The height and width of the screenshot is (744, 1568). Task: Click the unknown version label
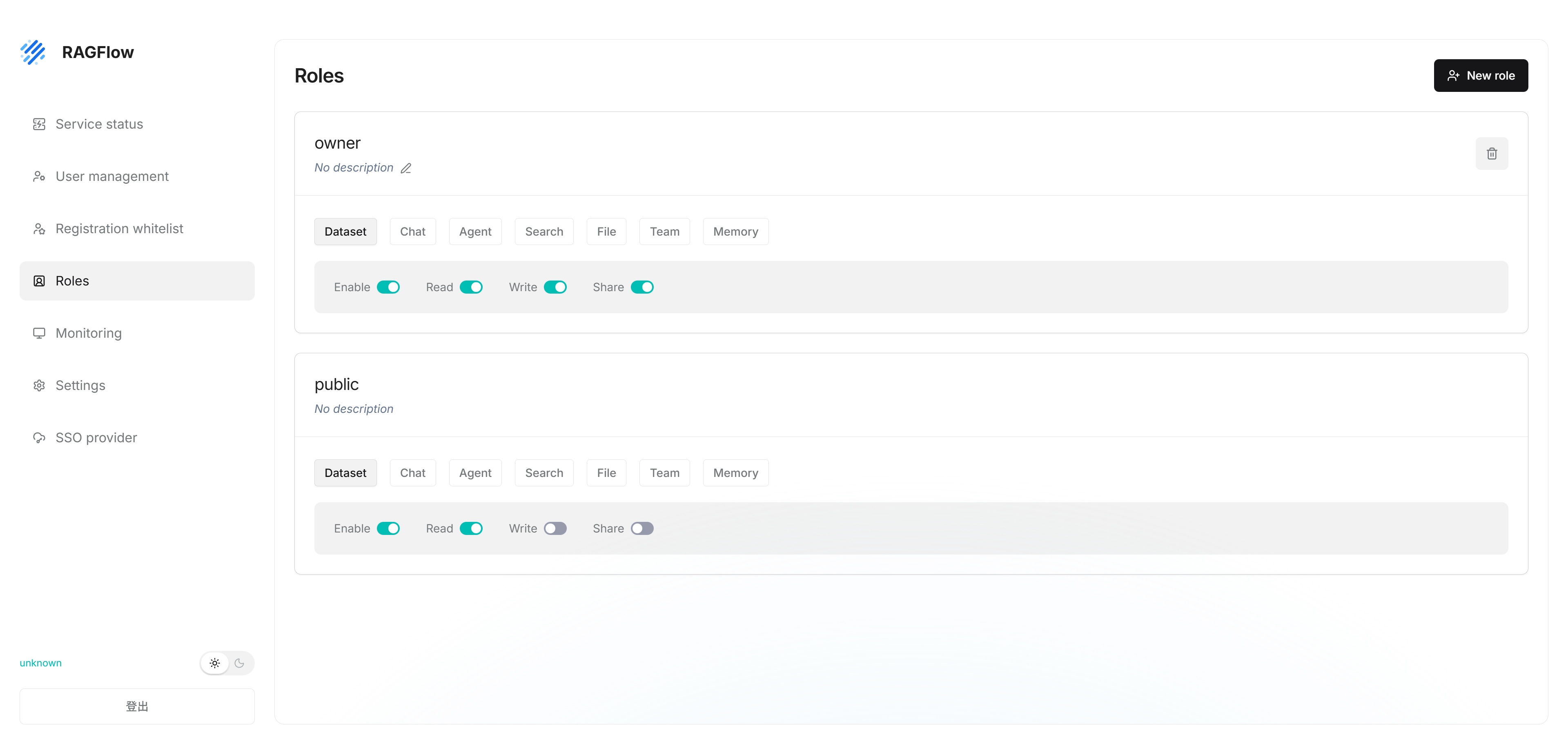tap(41, 663)
